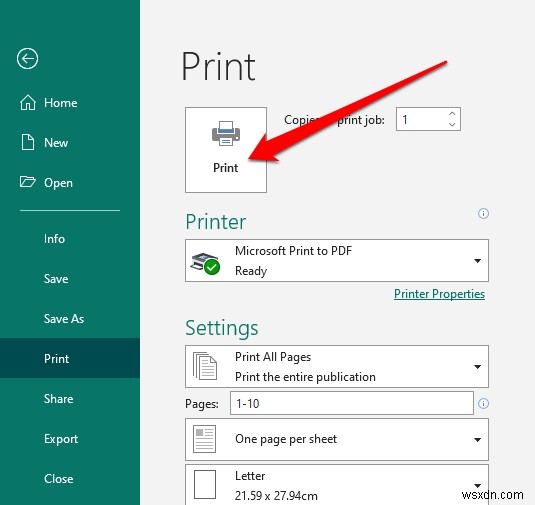Expand the Print All Pages dropdown
The width and height of the screenshot is (535, 505).
pos(477,367)
